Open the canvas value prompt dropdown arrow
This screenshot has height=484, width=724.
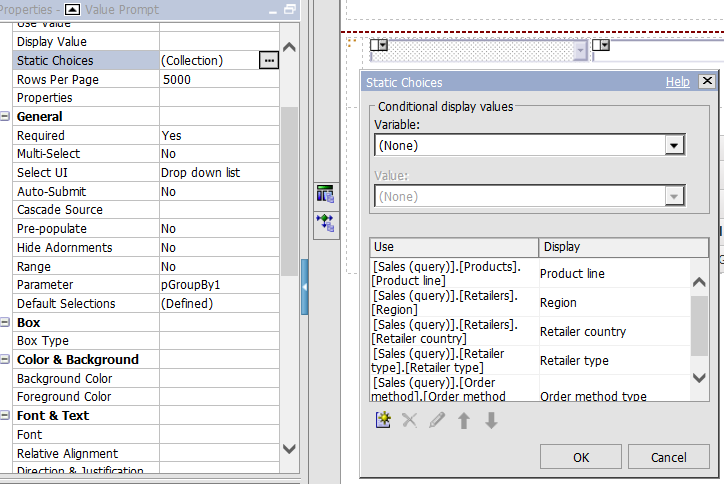tap(580, 50)
